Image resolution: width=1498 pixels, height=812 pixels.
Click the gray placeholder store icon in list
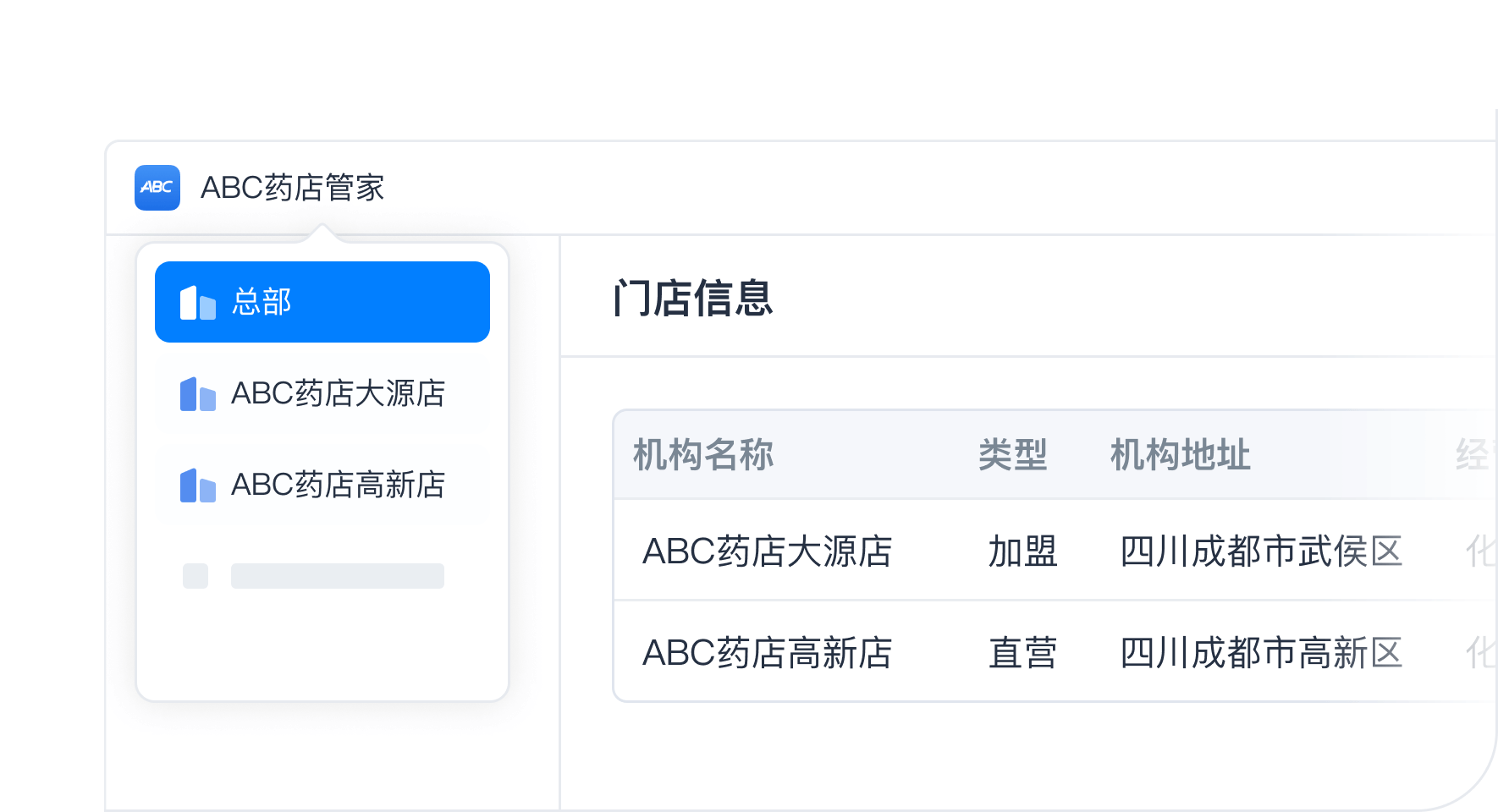pyautogui.click(x=196, y=576)
